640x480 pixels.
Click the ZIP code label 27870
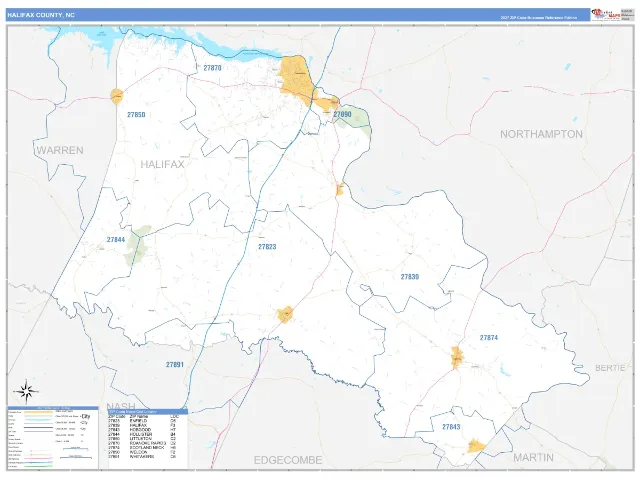tap(212, 68)
